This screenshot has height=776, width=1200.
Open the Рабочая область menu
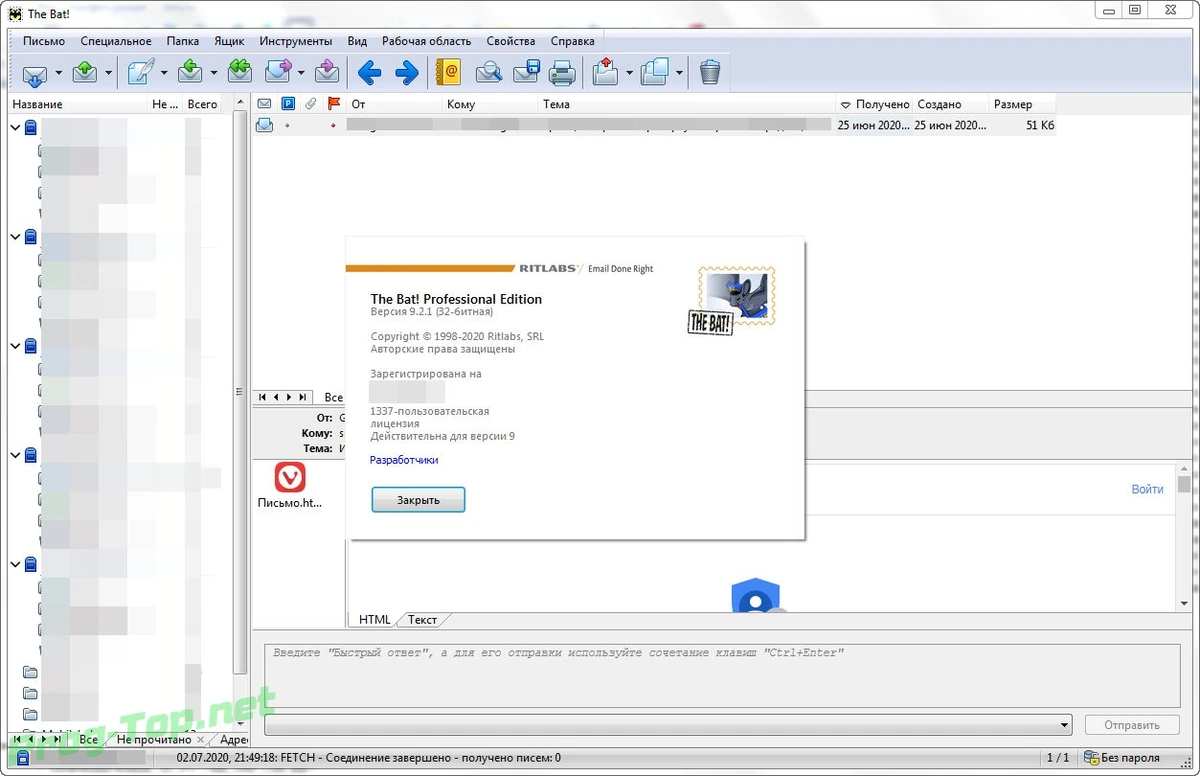[426, 41]
